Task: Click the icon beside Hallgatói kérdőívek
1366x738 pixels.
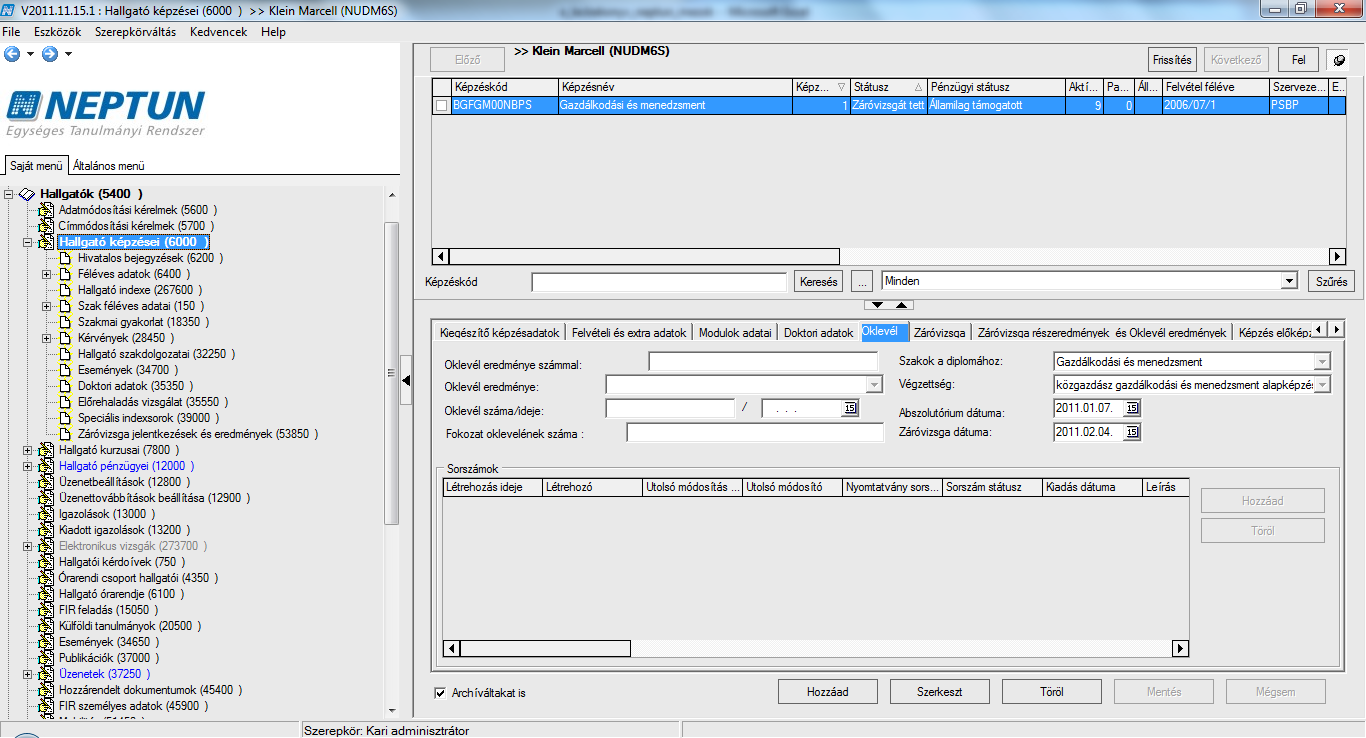Action: coord(46,562)
